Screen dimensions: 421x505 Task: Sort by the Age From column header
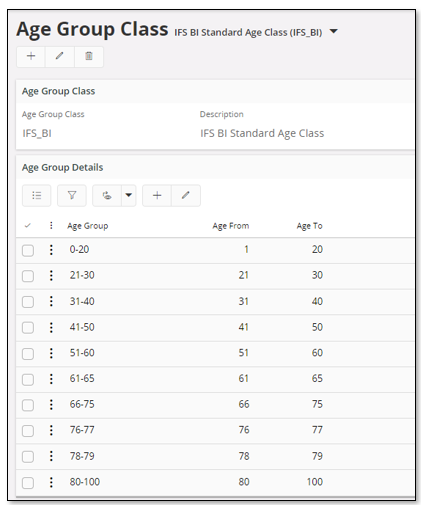point(231,226)
